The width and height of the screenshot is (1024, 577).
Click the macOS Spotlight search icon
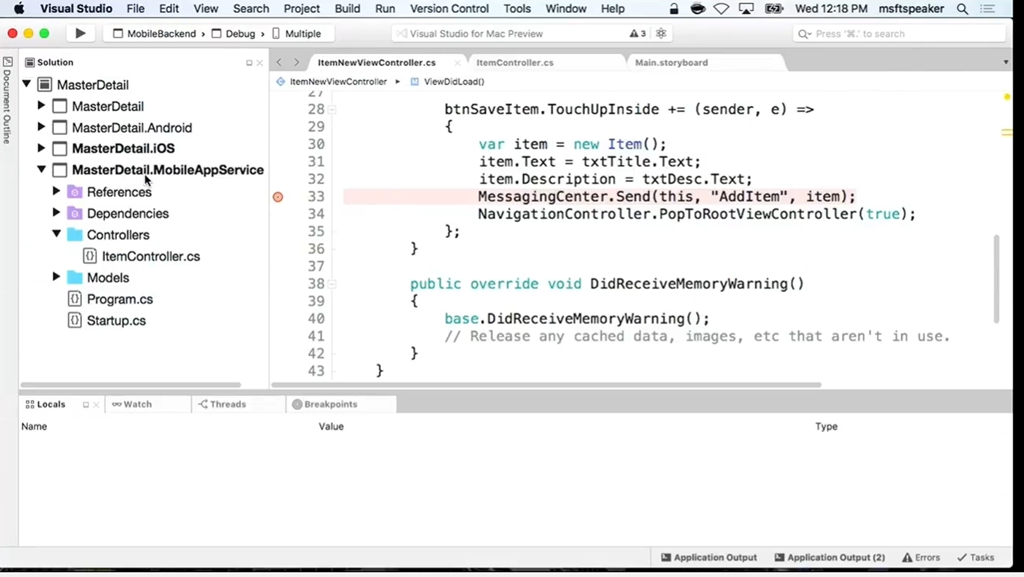coord(962,9)
